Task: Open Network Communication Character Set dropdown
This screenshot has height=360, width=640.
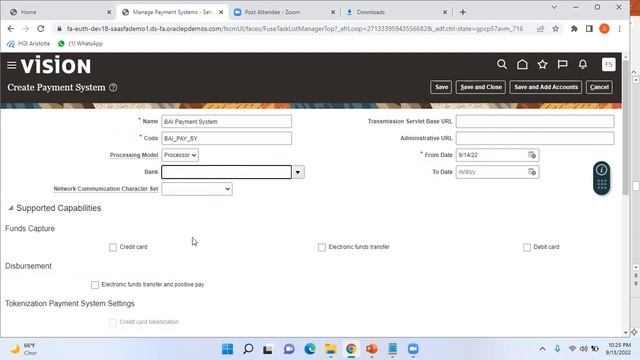Action: point(197,189)
